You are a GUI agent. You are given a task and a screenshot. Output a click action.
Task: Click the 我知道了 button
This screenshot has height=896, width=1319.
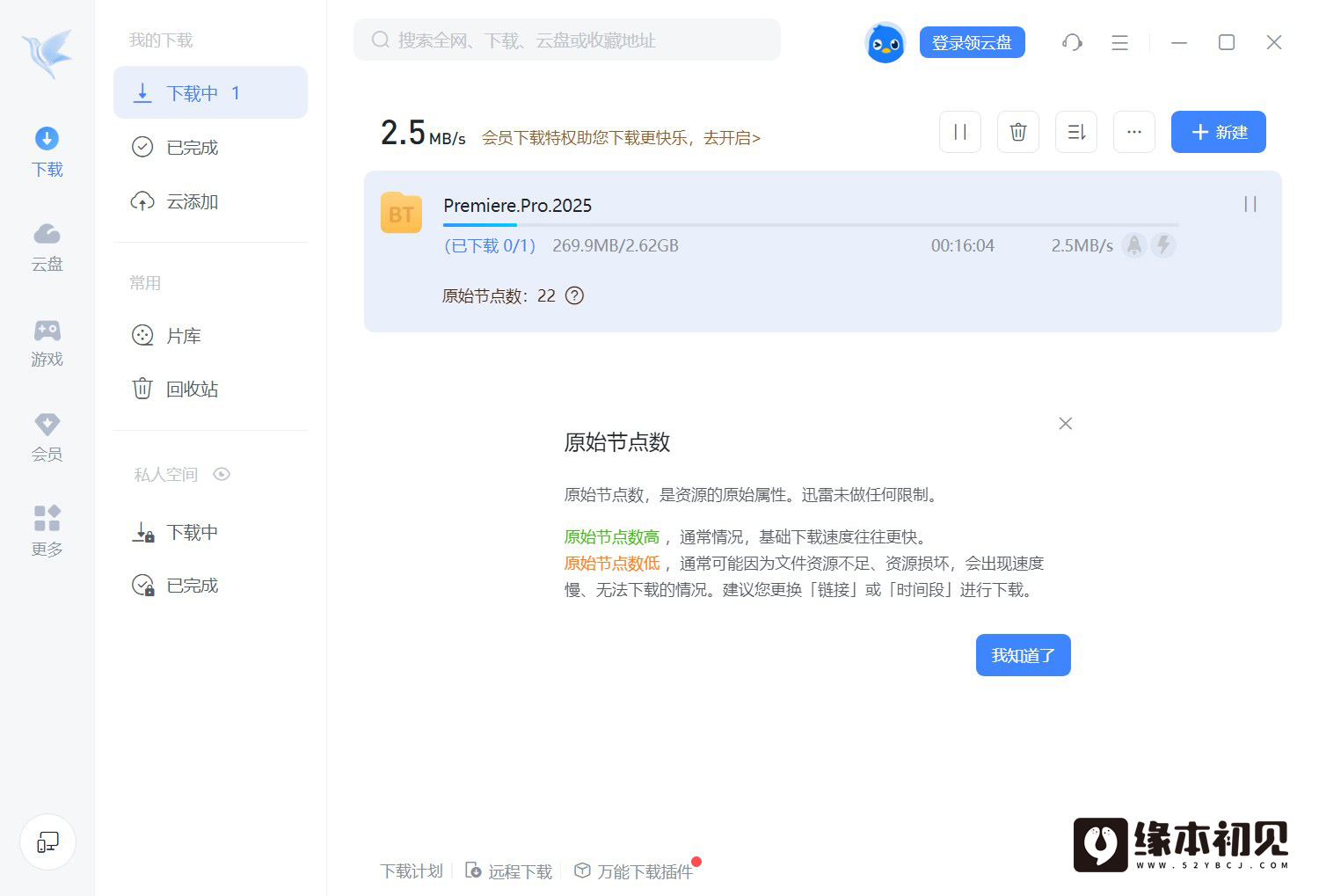1024,655
